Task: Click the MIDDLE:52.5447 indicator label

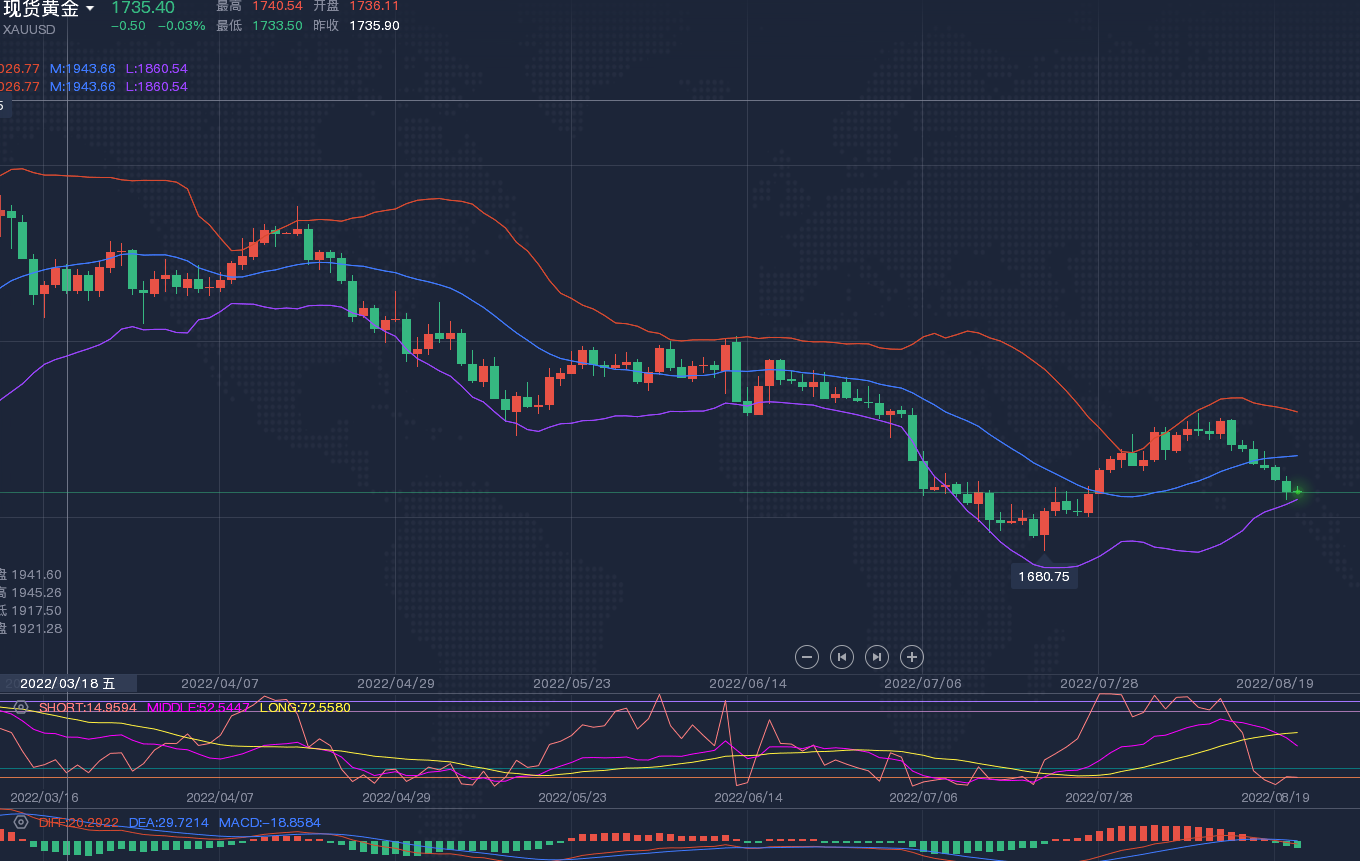Action: [x=198, y=707]
